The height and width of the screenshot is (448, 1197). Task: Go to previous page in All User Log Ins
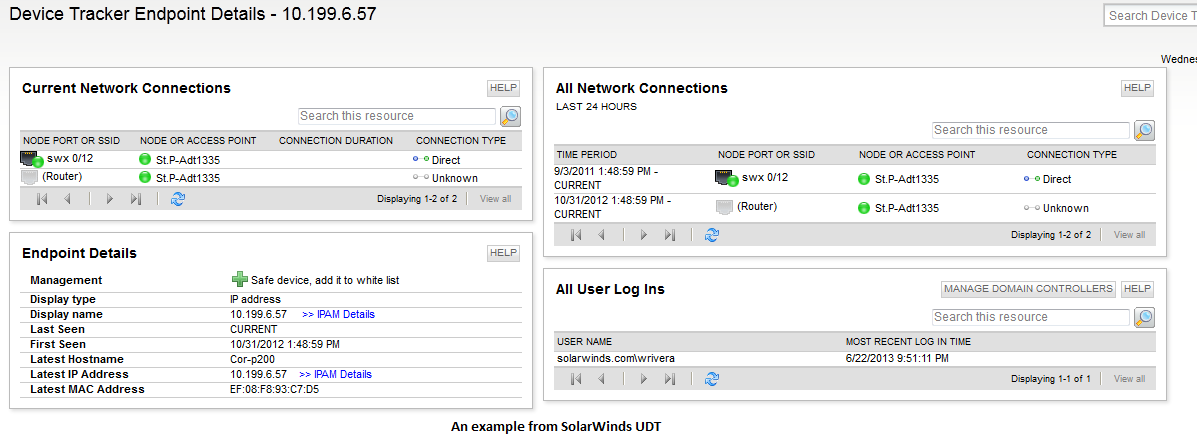(602, 379)
